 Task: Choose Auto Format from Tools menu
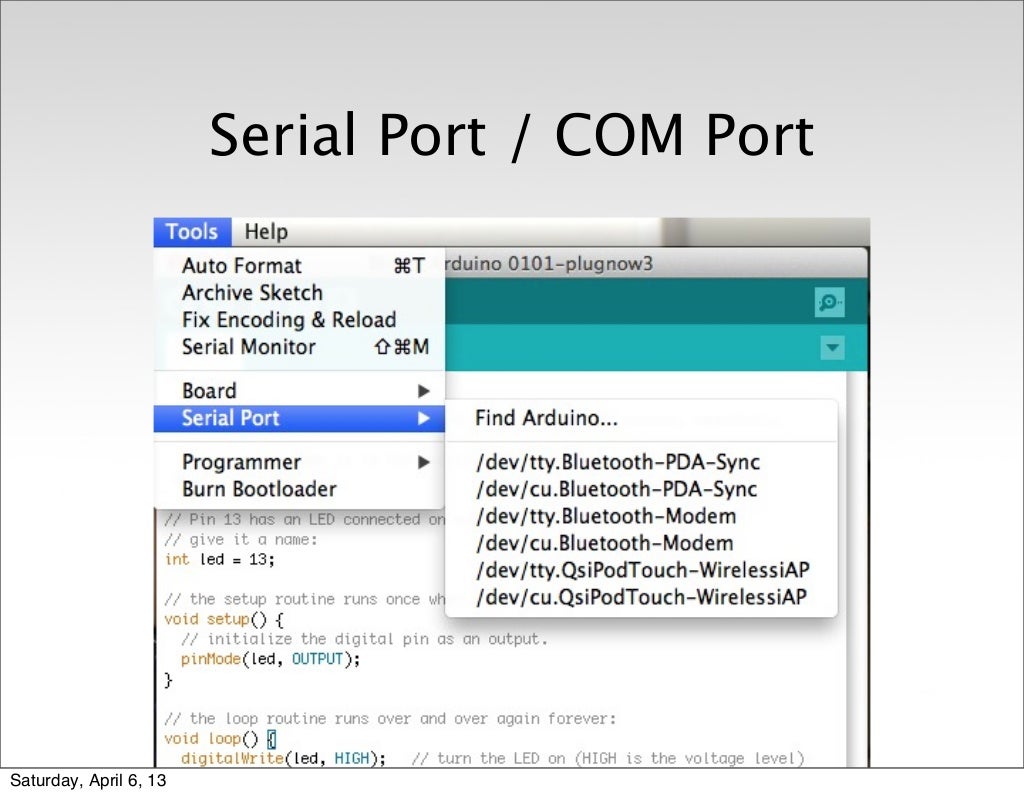[299, 266]
